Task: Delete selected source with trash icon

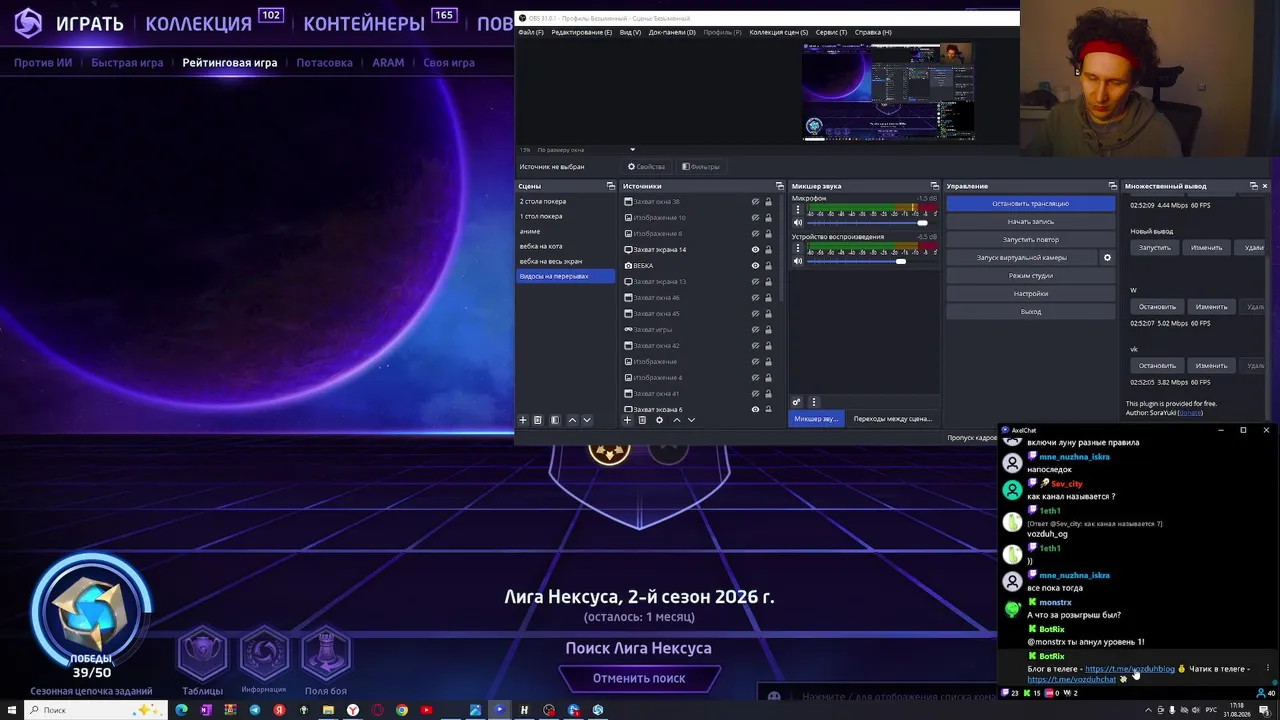Action: (642, 420)
